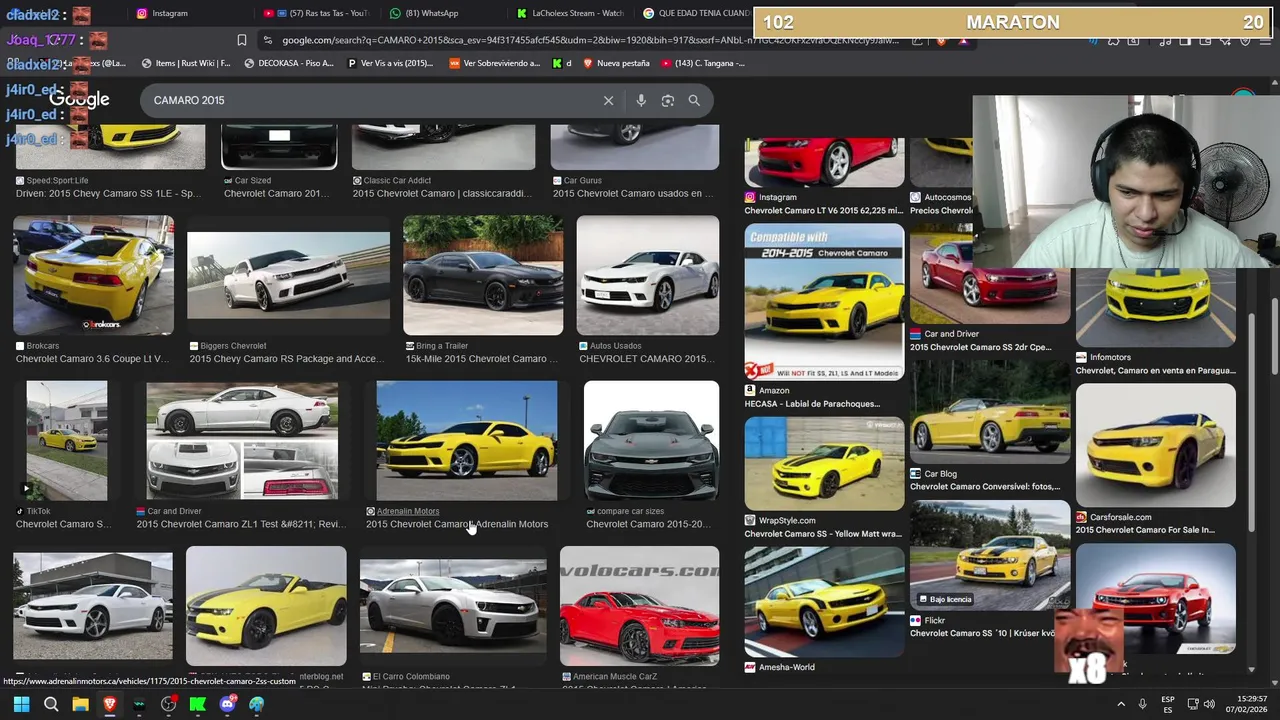The image size is (1280, 720).
Task: Click the microphone icon in the system tray
Action: click(1142, 704)
